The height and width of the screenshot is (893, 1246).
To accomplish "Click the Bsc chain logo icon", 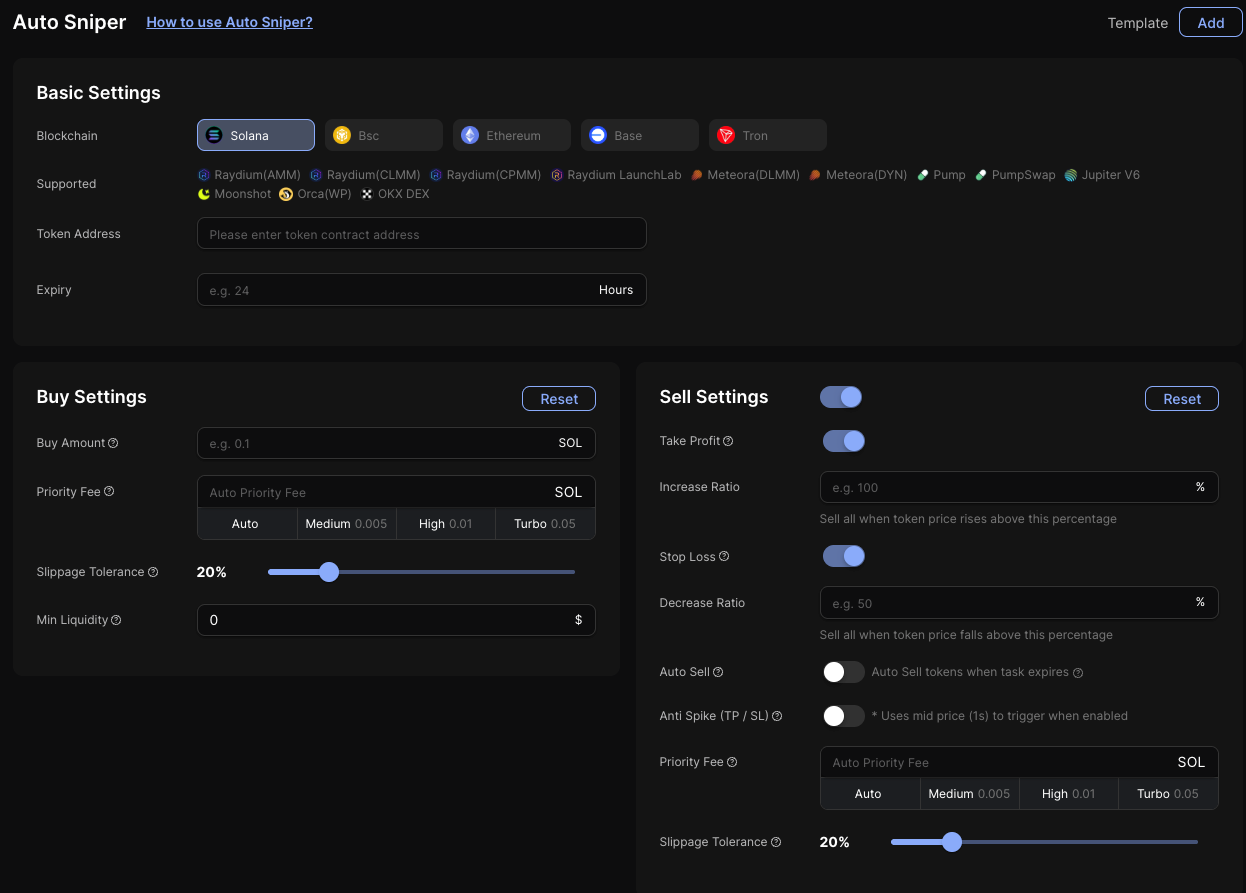I will (x=341, y=135).
